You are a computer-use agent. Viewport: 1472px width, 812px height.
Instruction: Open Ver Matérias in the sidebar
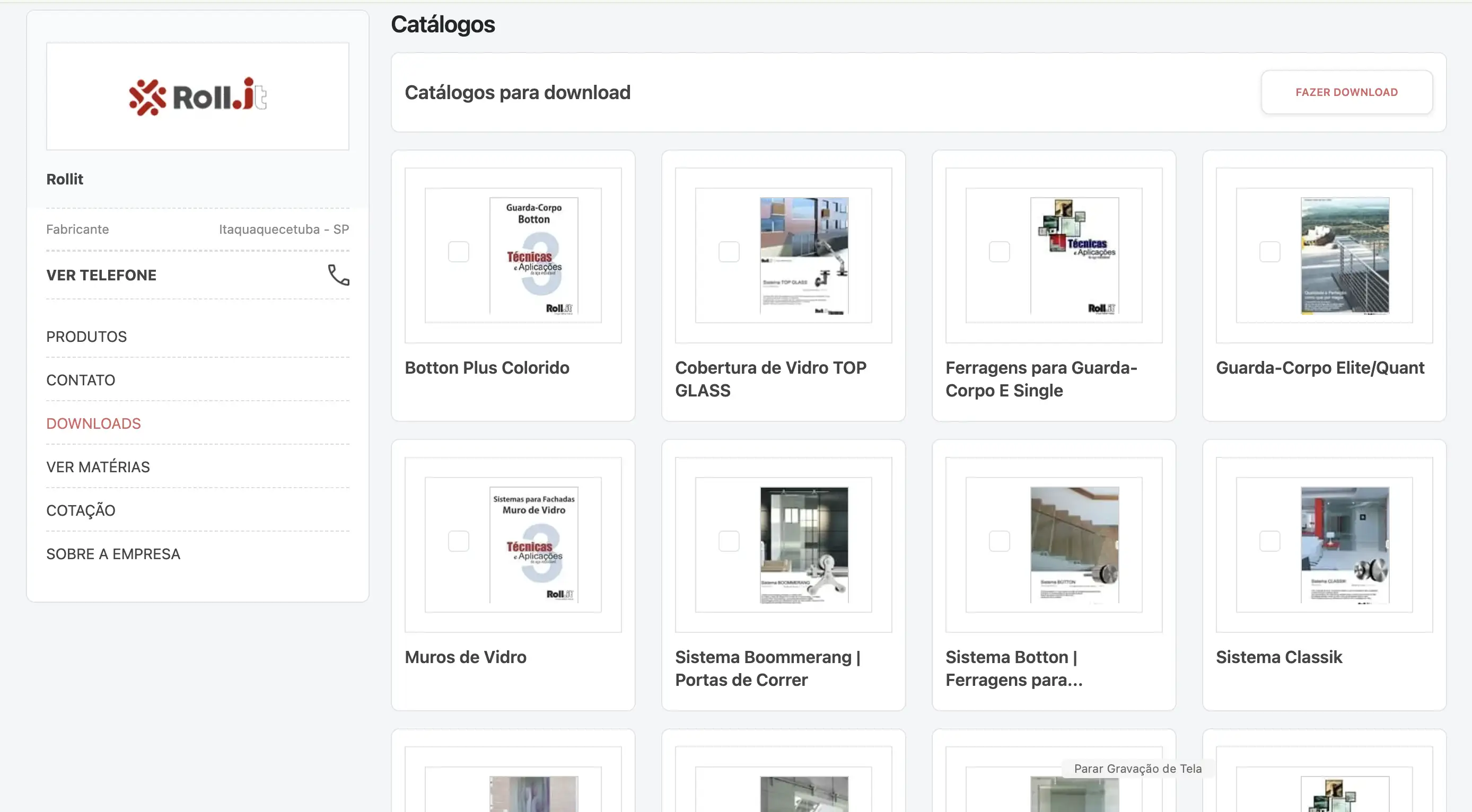click(98, 466)
